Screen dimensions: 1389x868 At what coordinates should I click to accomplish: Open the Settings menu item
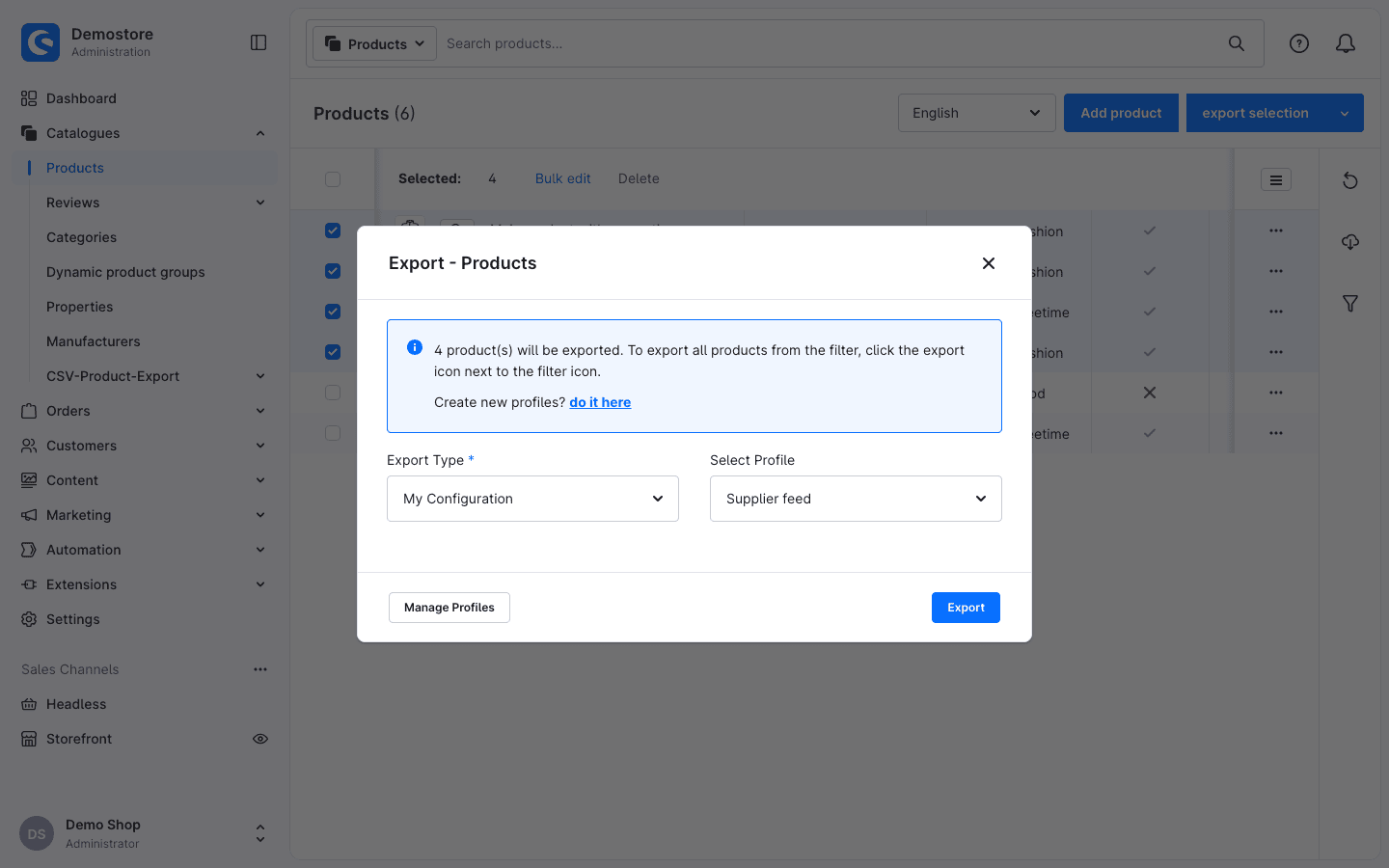click(x=73, y=619)
